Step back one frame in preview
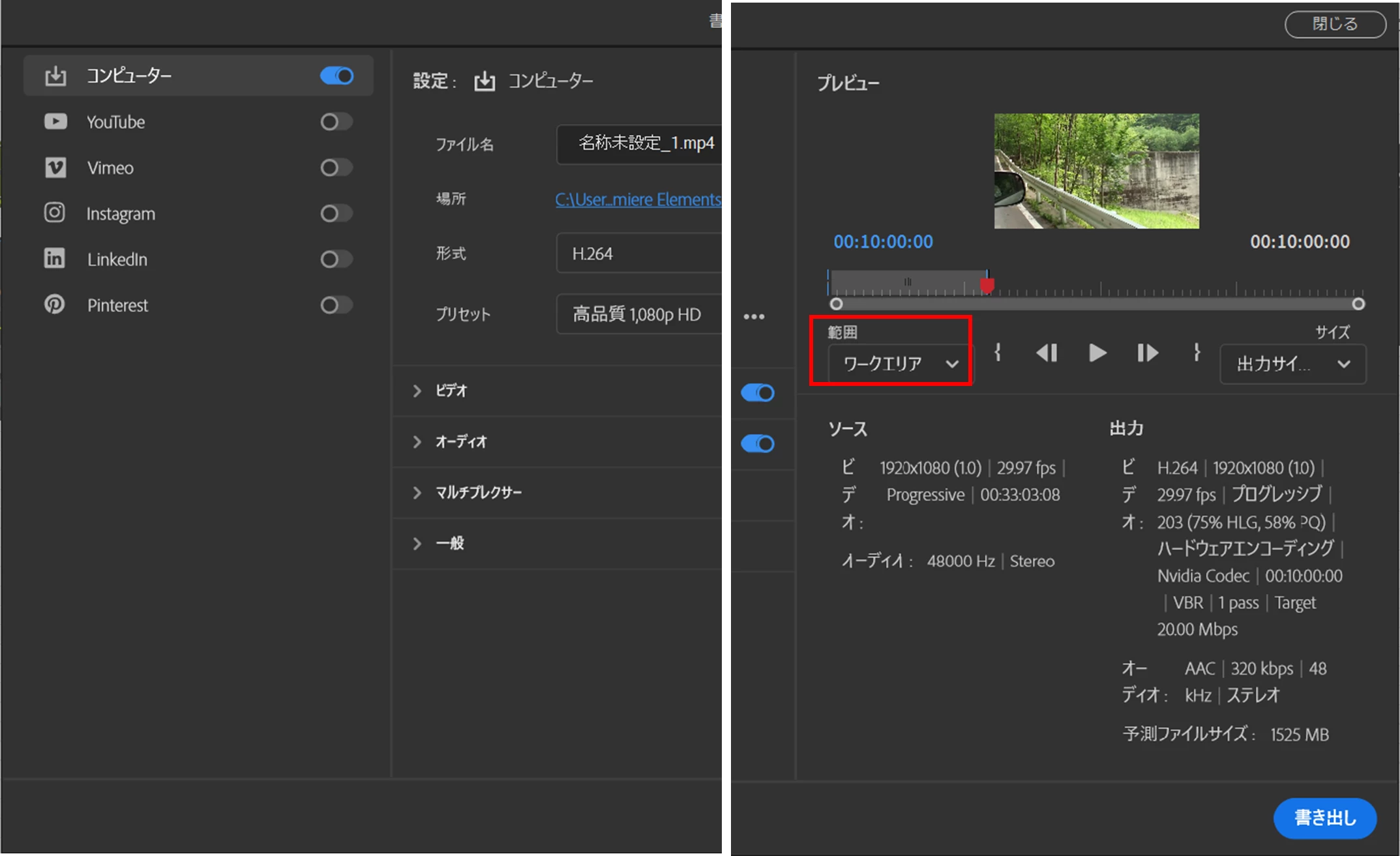The height and width of the screenshot is (856, 1400). (1047, 353)
